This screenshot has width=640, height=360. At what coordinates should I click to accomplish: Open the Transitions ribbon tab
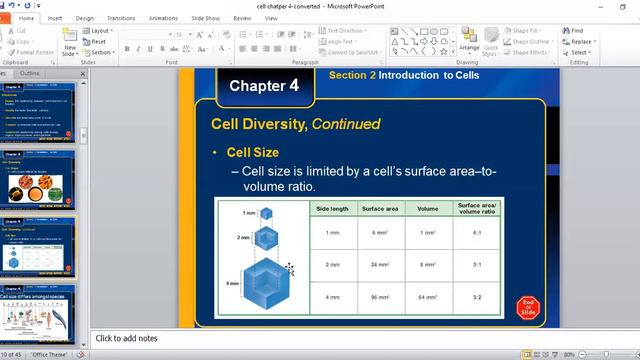click(x=121, y=18)
